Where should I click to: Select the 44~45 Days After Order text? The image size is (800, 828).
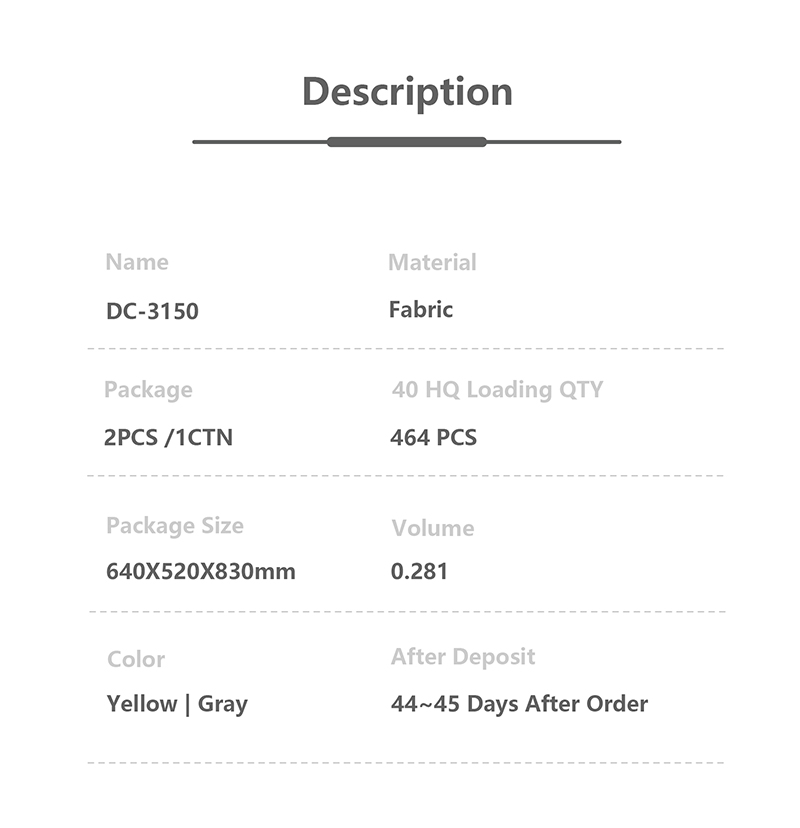[x=519, y=704]
